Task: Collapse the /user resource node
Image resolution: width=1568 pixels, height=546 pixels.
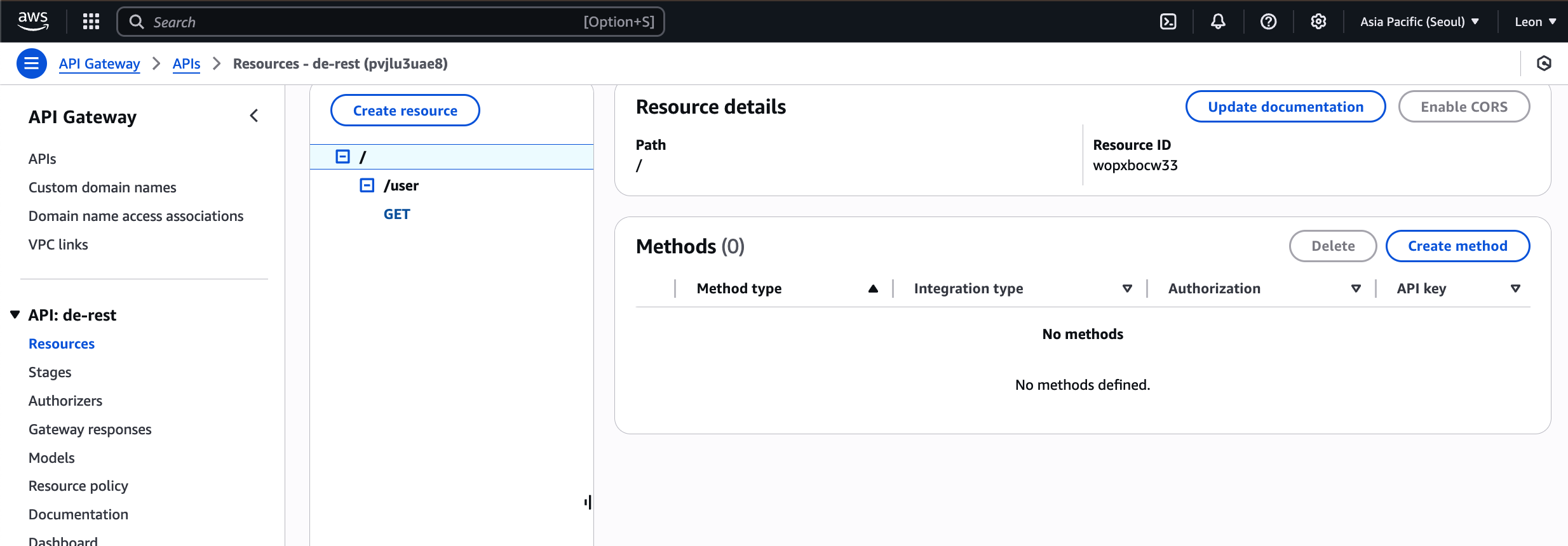Action: point(367,185)
